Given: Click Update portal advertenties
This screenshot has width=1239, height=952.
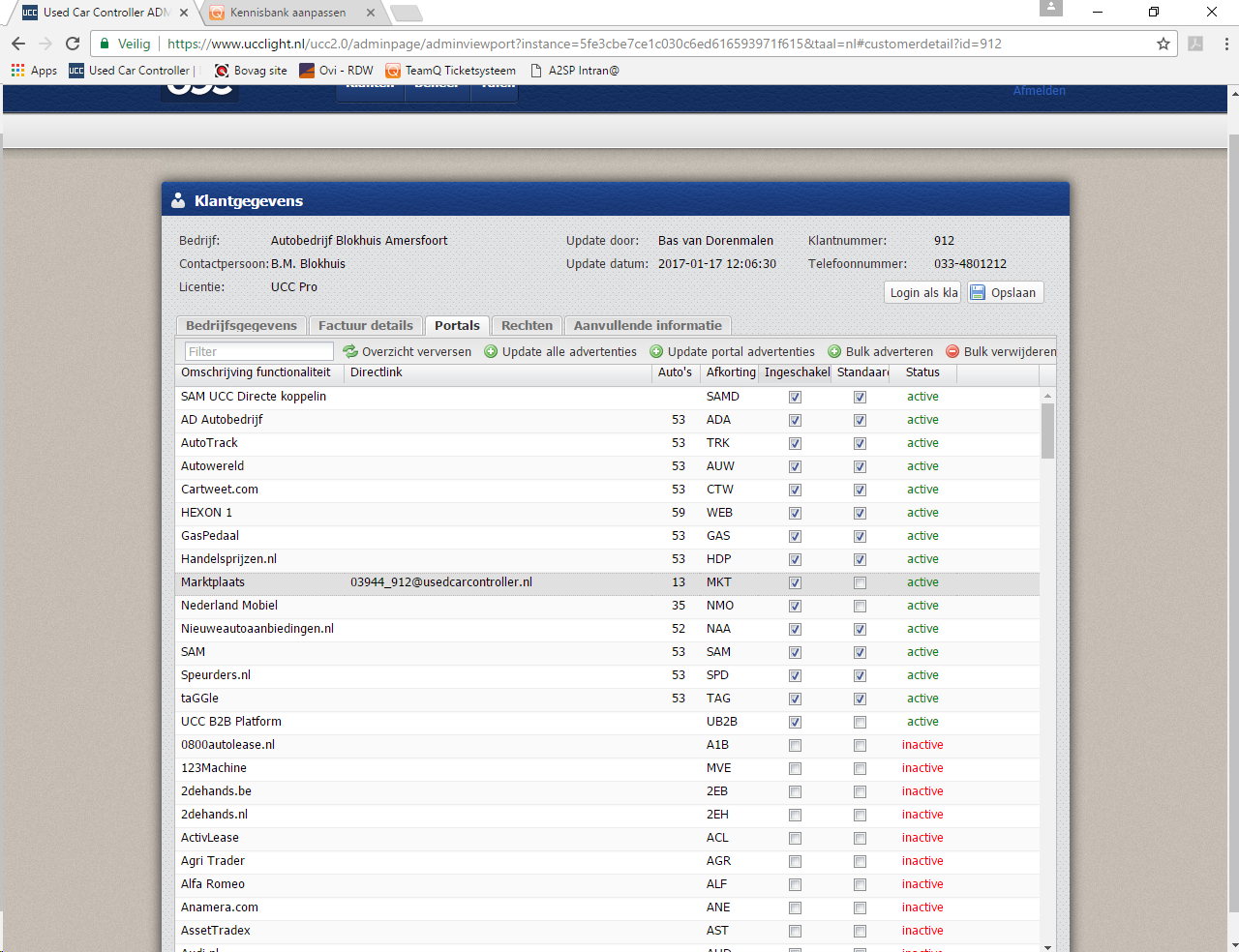Looking at the screenshot, I should [x=732, y=351].
